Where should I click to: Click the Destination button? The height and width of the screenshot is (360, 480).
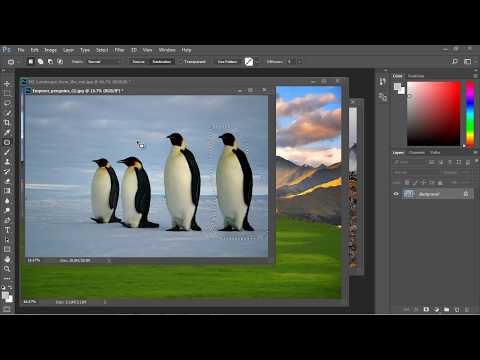click(162, 62)
